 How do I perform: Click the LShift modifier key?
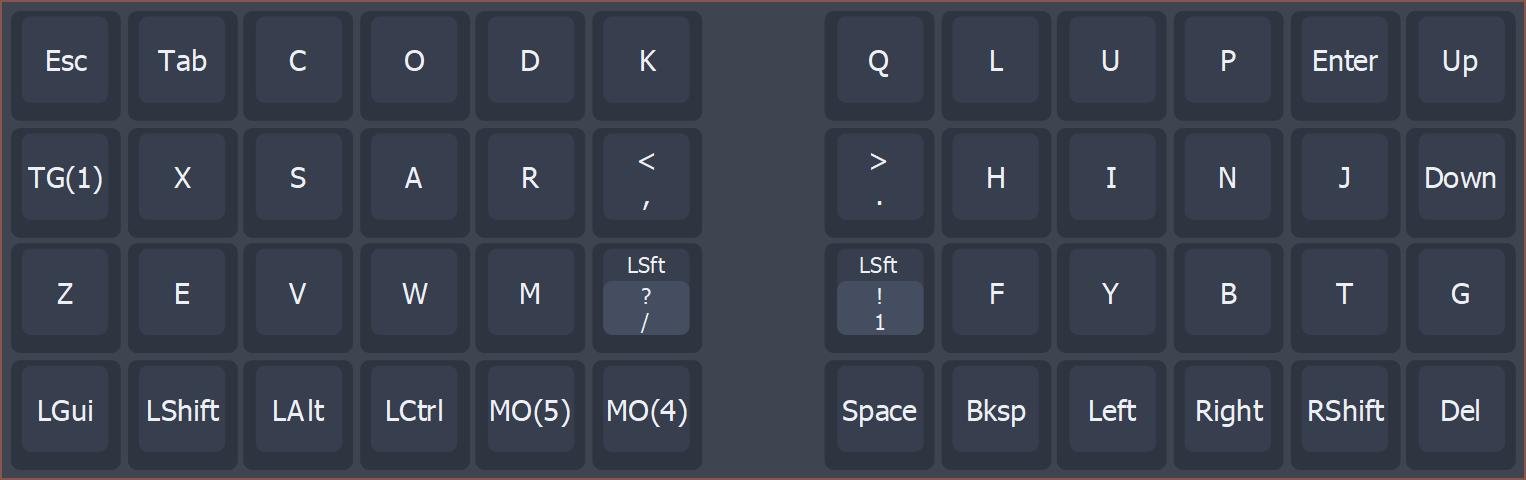click(182, 411)
